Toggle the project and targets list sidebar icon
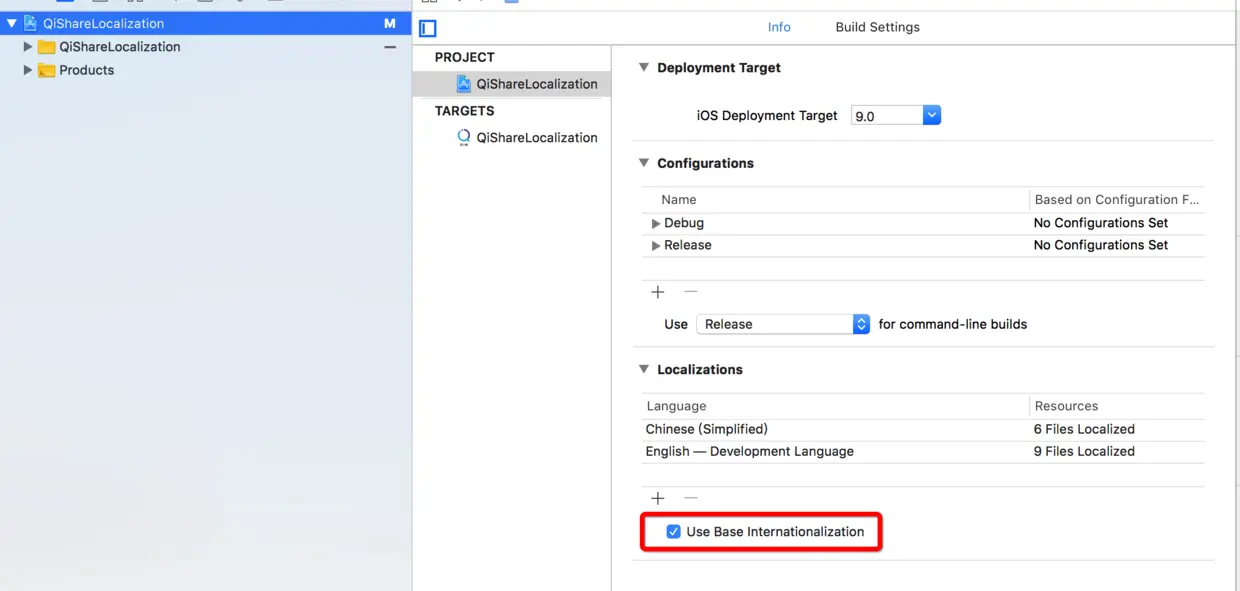The height and width of the screenshot is (591, 1240). coord(428,28)
